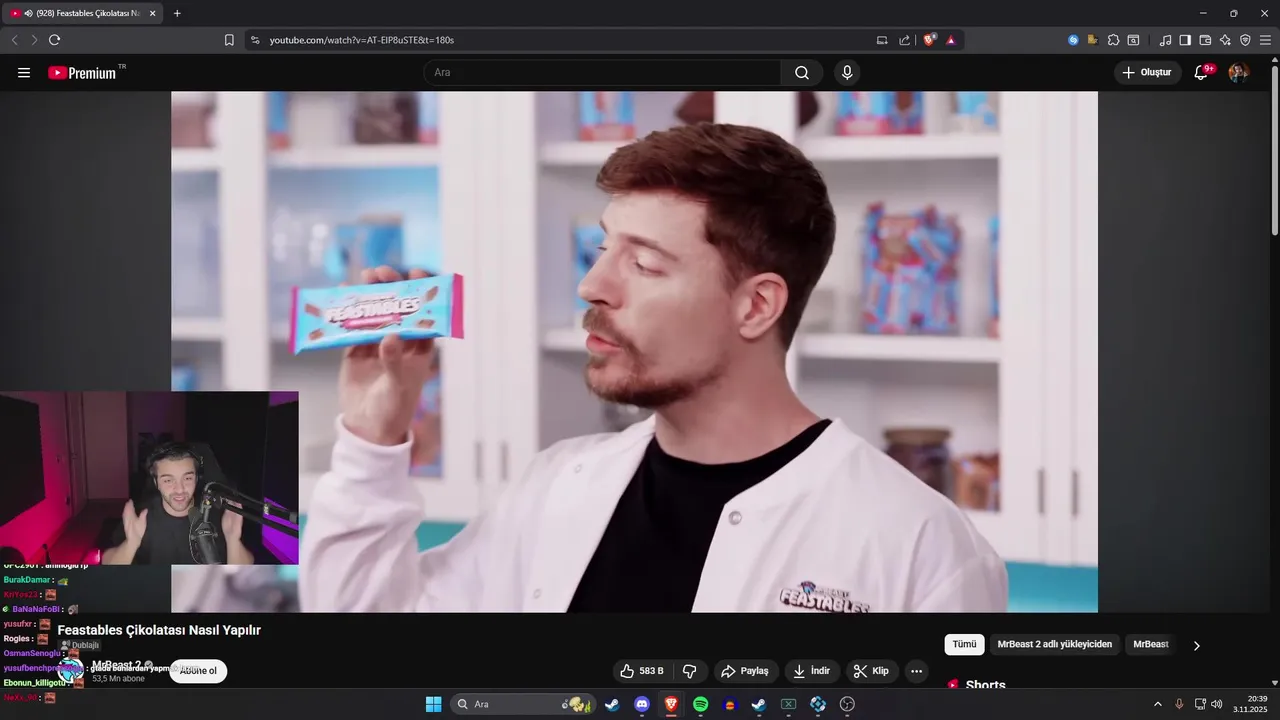Select the MrBeast 2 adlı yükleyiciden chip

point(1054,645)
